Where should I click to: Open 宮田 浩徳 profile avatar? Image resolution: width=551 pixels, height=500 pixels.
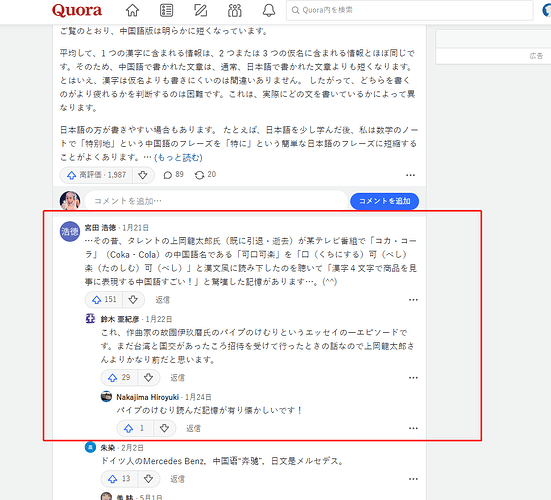(70, 231)
